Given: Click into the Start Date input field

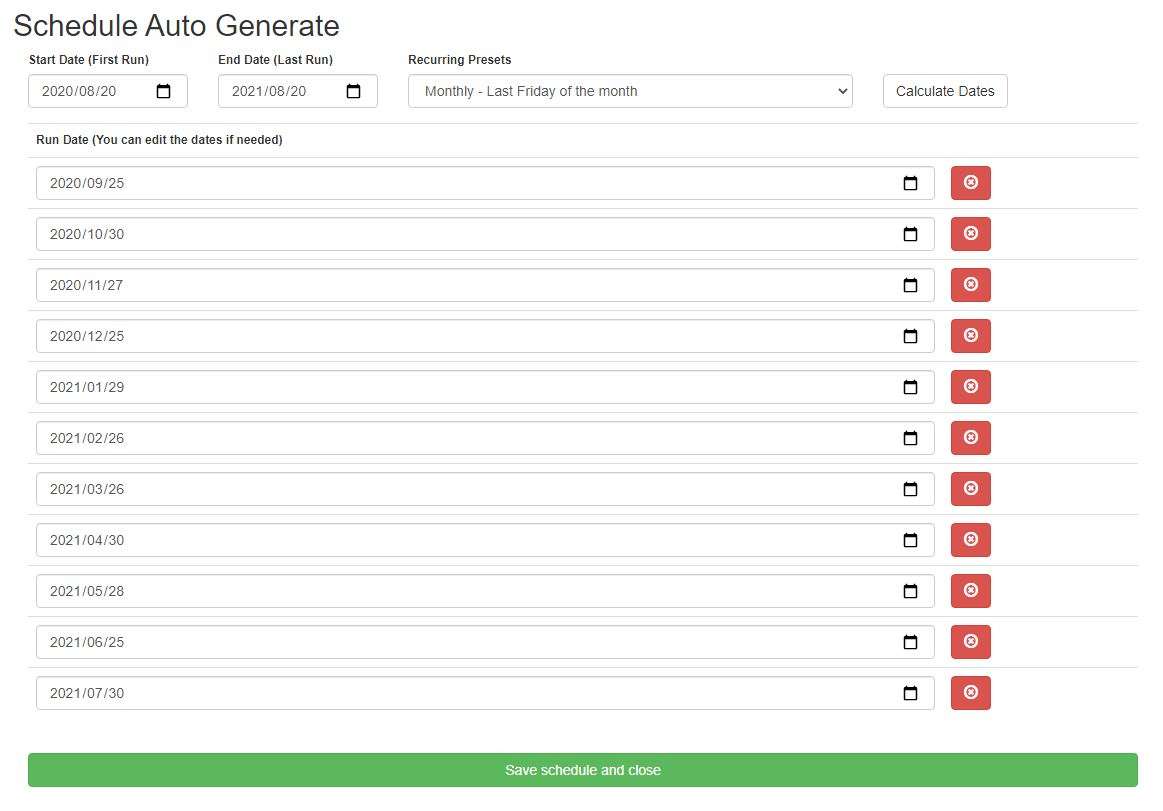Looking at the screenshot, I should click(90, 91).
